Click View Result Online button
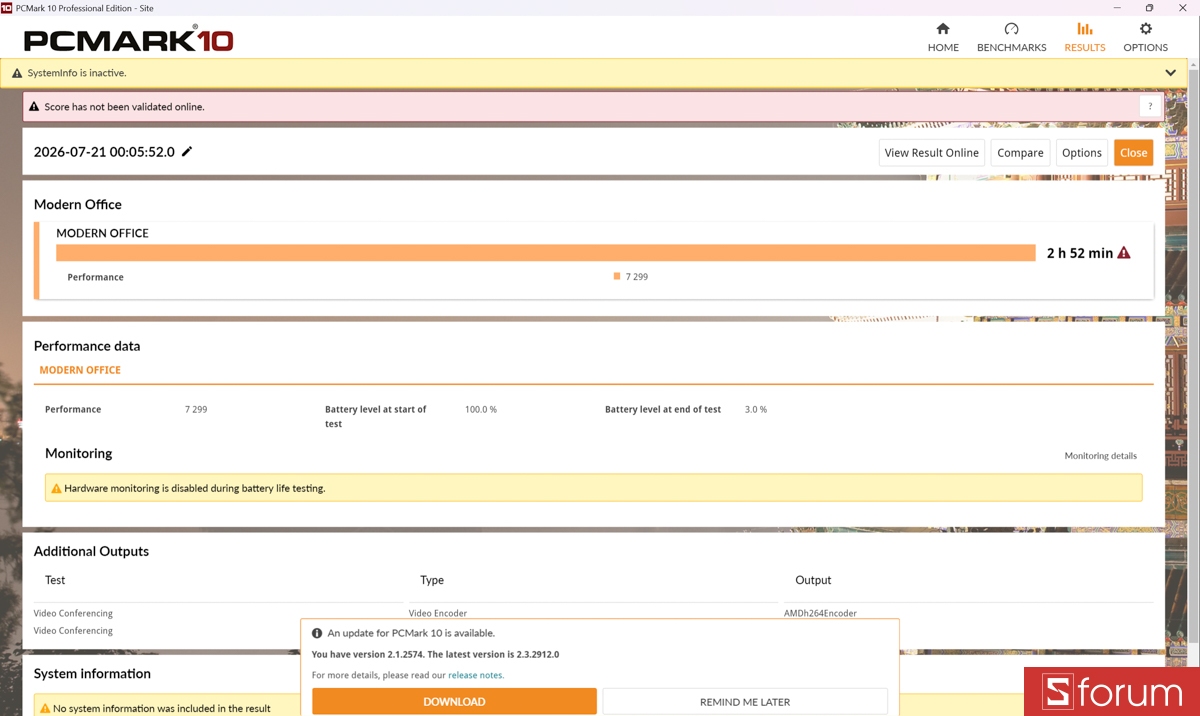Image resolution: width=1200 pixels, height=716 pixels. coord(932,153)
